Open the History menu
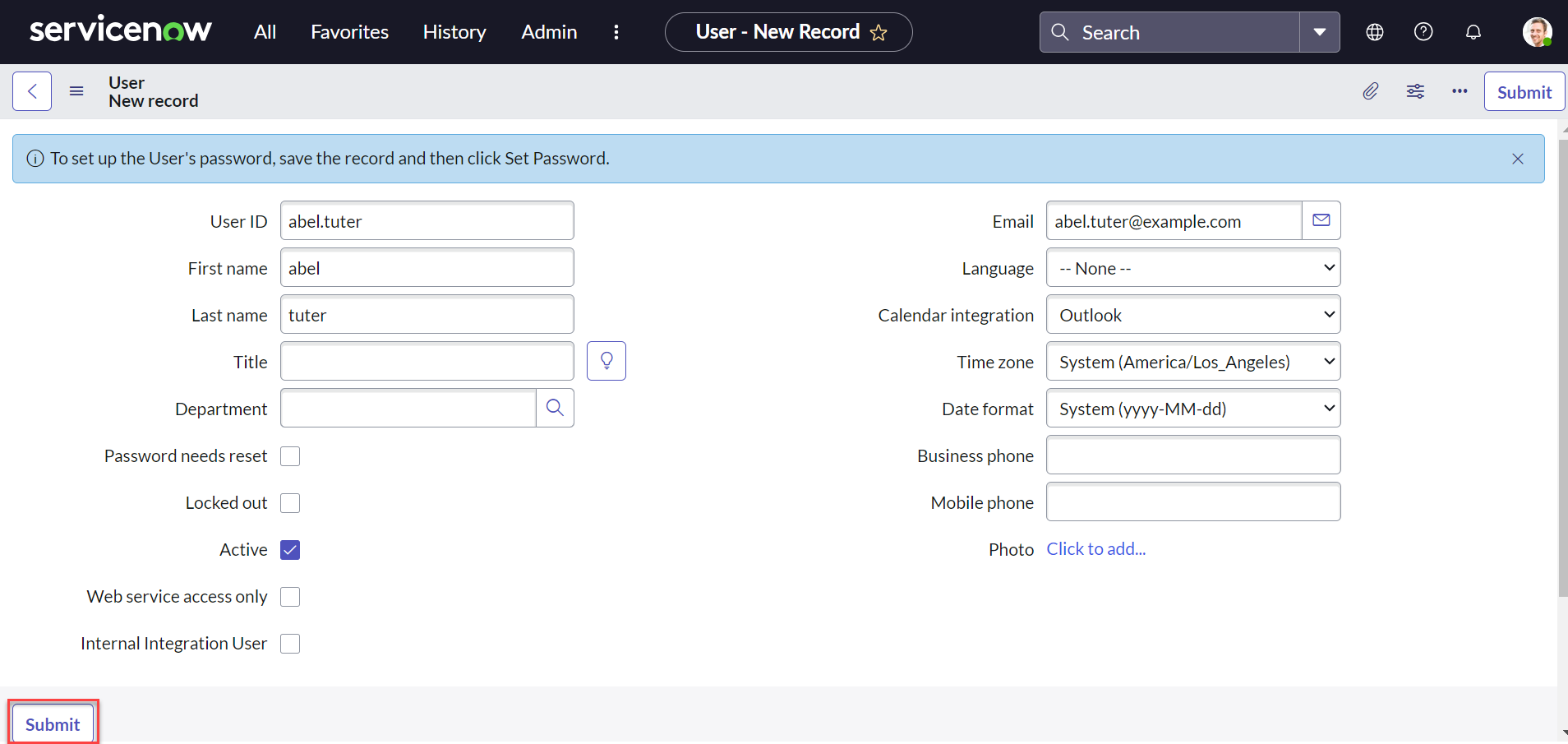 click(x=454, y=32)
